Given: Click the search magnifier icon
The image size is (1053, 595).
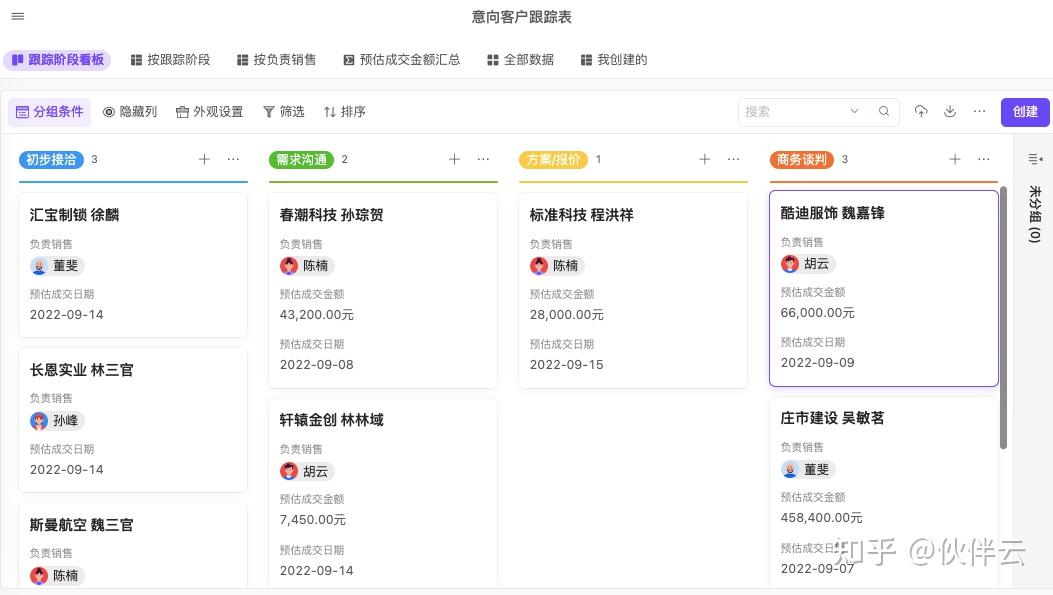Looking at the screenshot, I should [884, 111].
